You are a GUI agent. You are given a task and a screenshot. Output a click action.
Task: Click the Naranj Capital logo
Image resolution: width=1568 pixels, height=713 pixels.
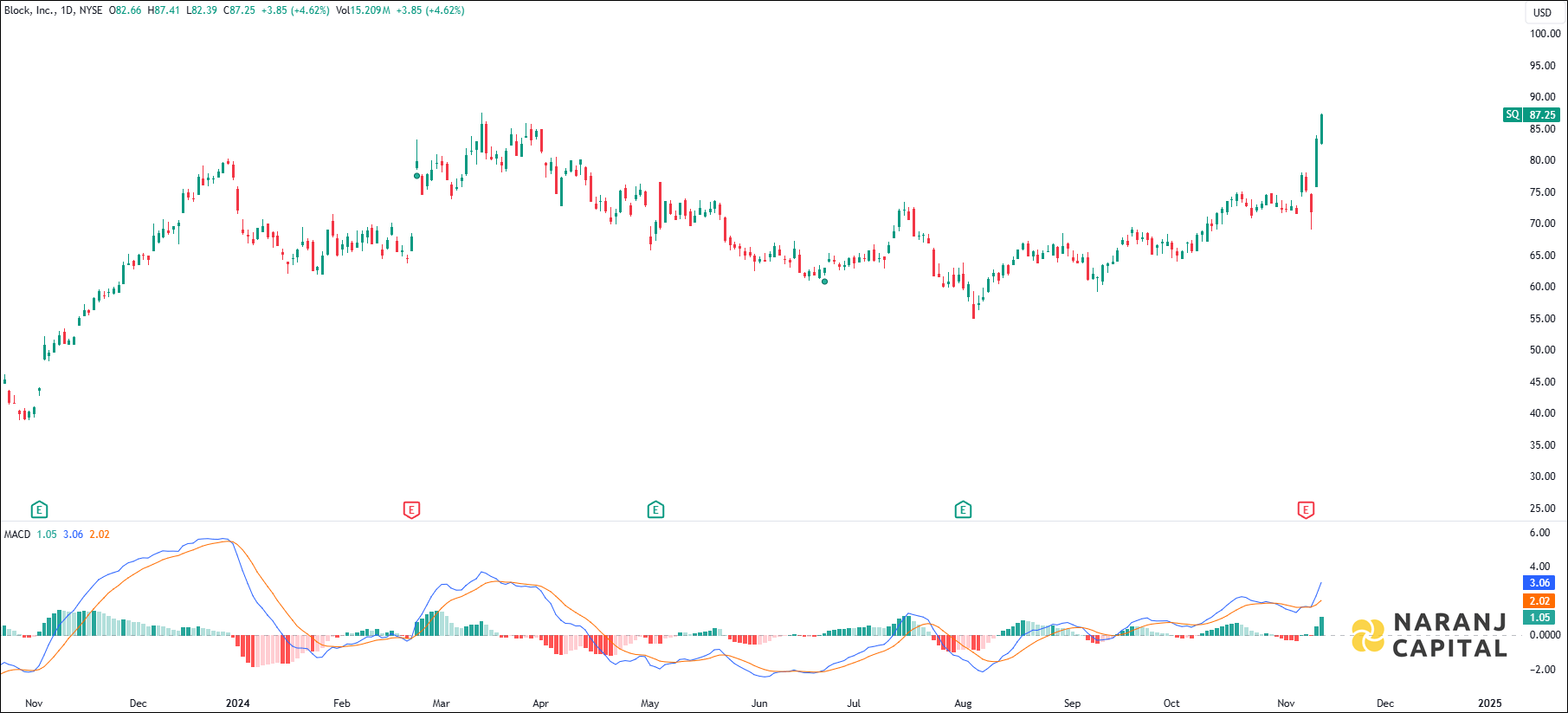(x=1429, y=635)
